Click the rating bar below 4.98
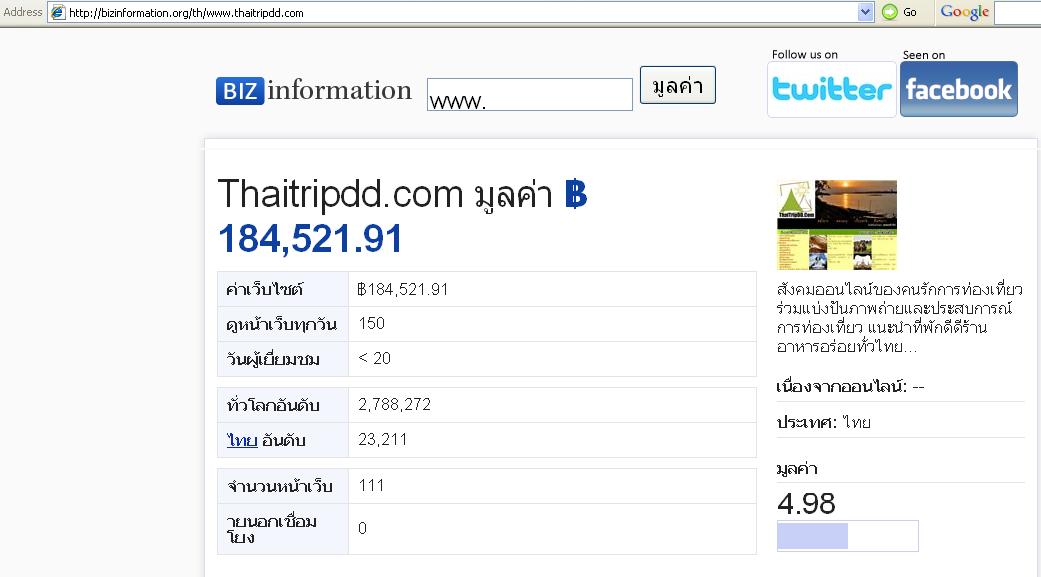 point(847,536)
